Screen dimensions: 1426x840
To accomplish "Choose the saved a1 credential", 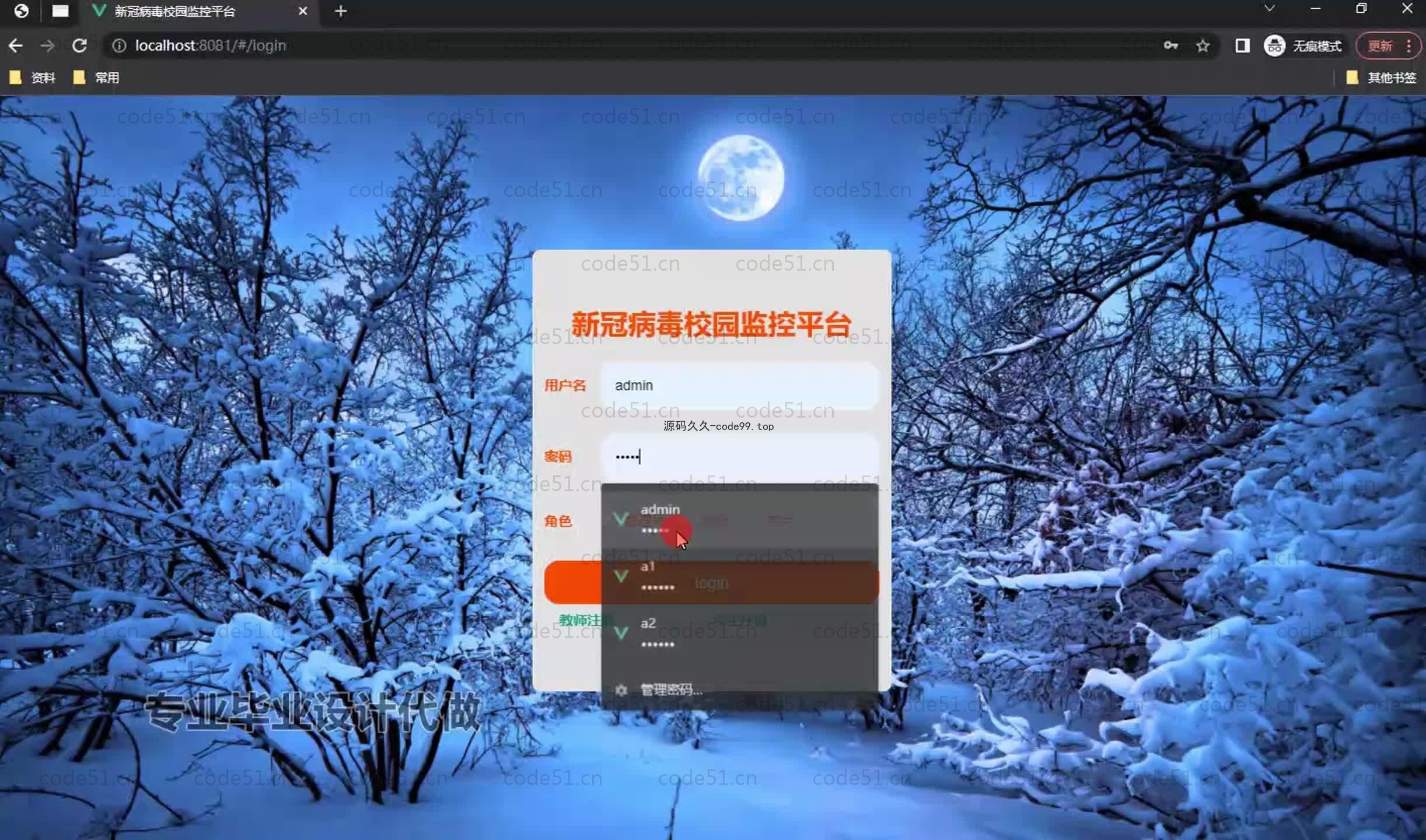I will [739, 576].
